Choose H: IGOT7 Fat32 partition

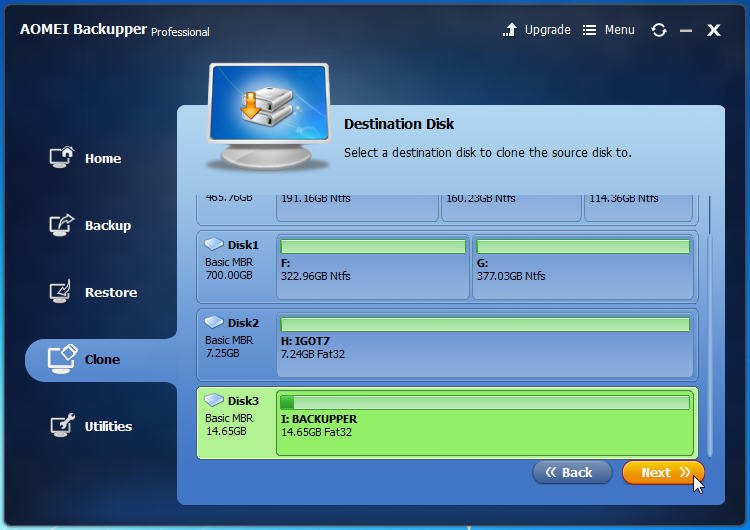485,345
